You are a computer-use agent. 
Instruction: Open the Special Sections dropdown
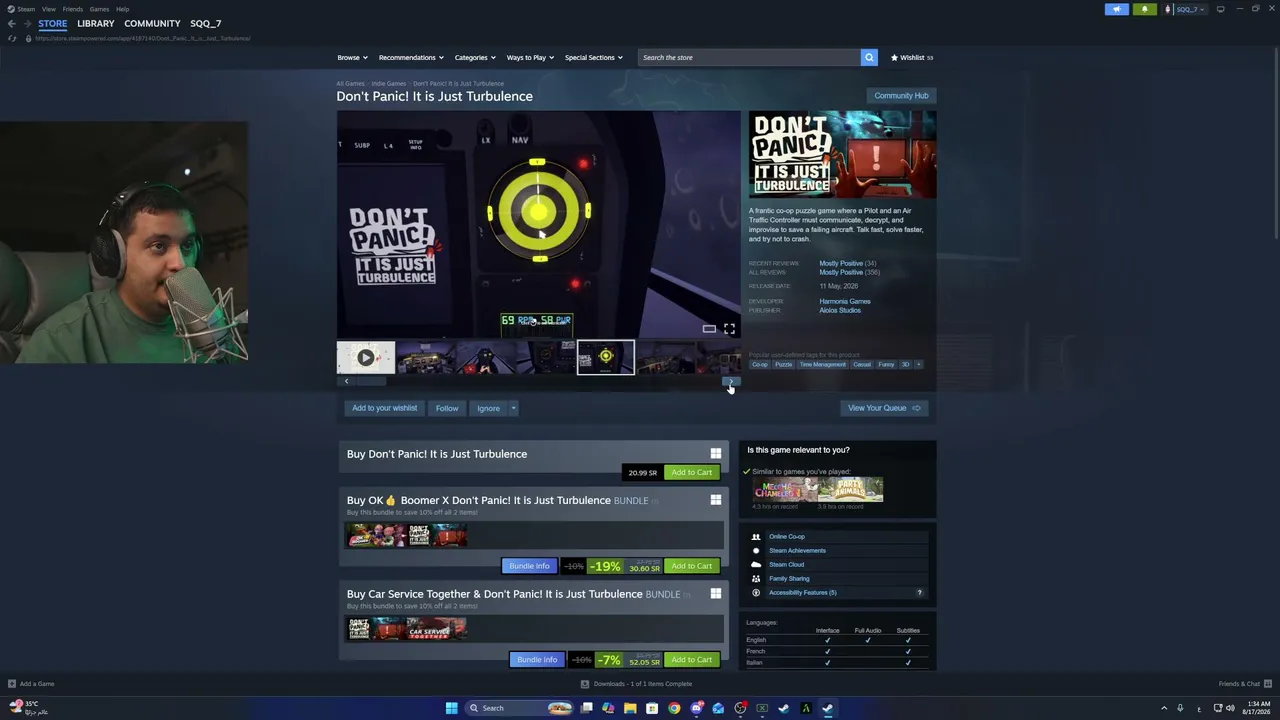(594, 57)
